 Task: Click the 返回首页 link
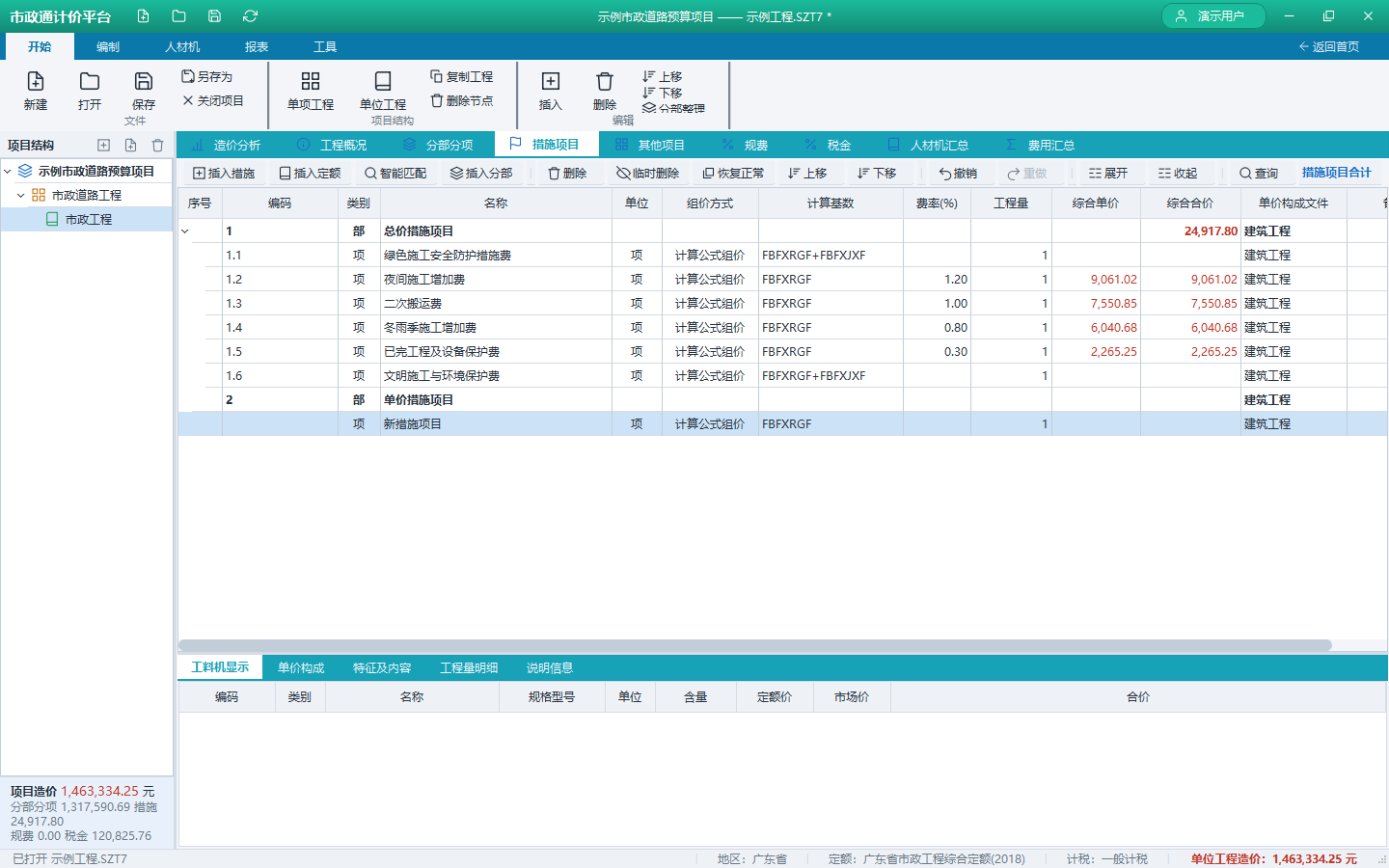pyautogui.click(x=1329, y=46)
